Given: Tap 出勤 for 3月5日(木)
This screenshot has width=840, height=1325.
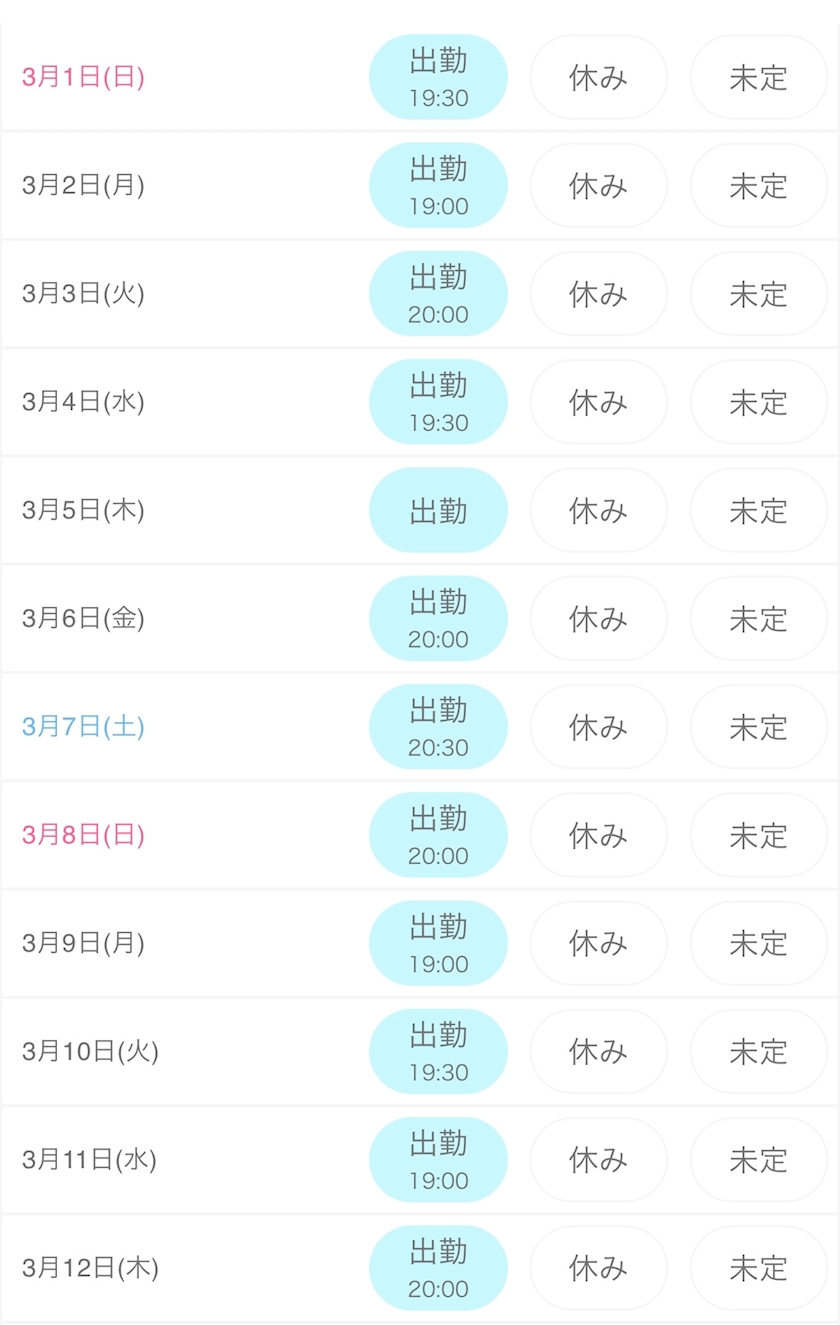Looking at the screenshot, I should point(438,510).
